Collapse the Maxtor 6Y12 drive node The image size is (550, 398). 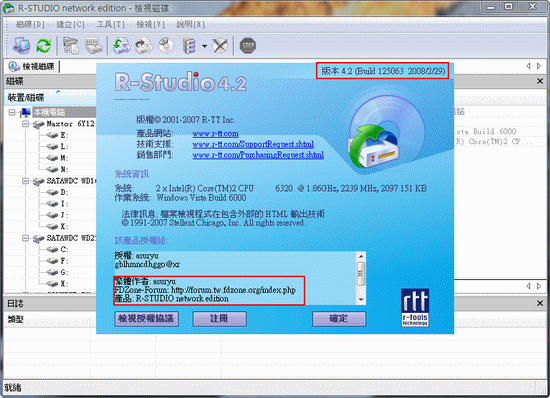25,124
